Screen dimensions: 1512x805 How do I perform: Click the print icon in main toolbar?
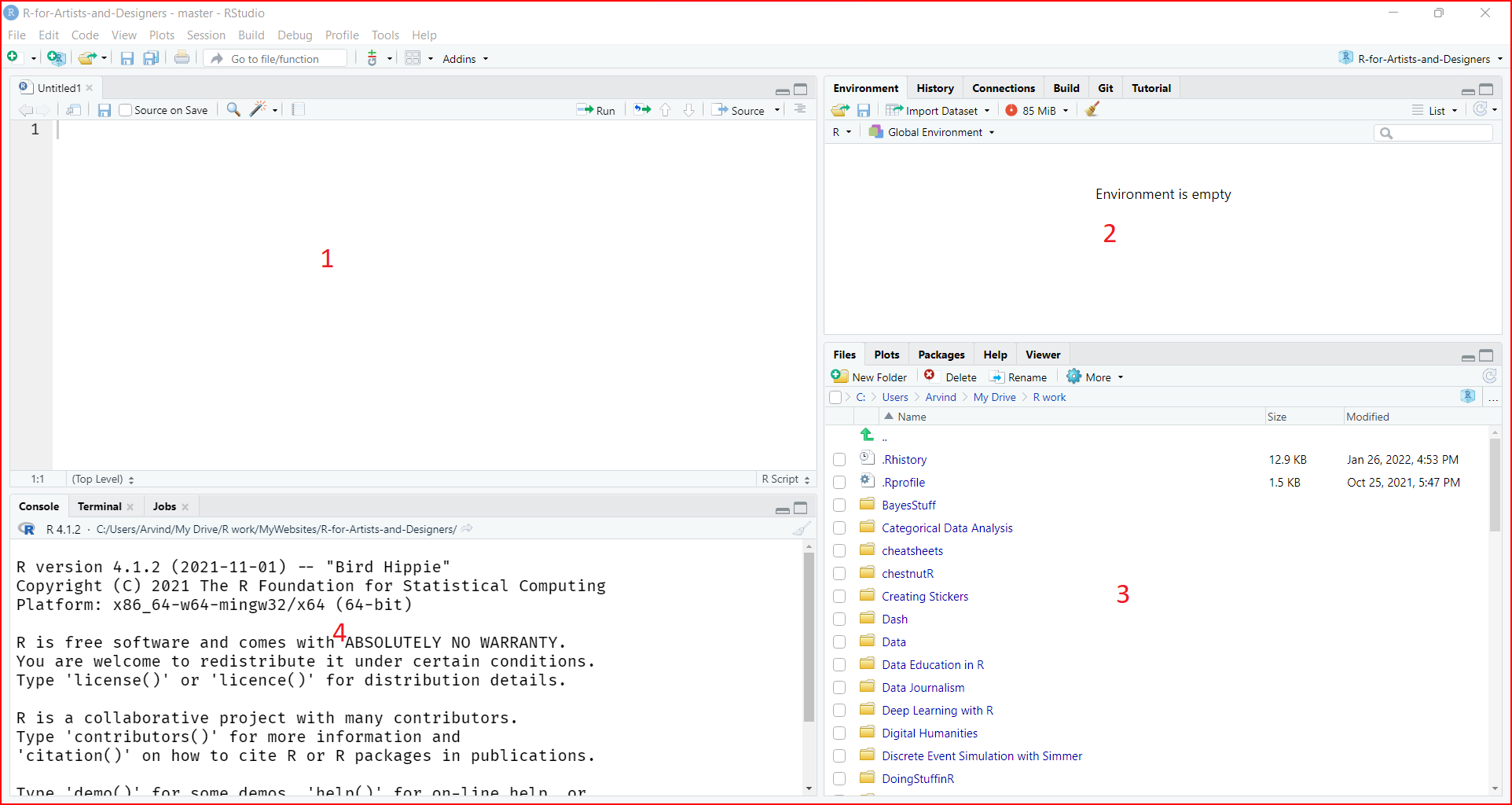[182, 58]
